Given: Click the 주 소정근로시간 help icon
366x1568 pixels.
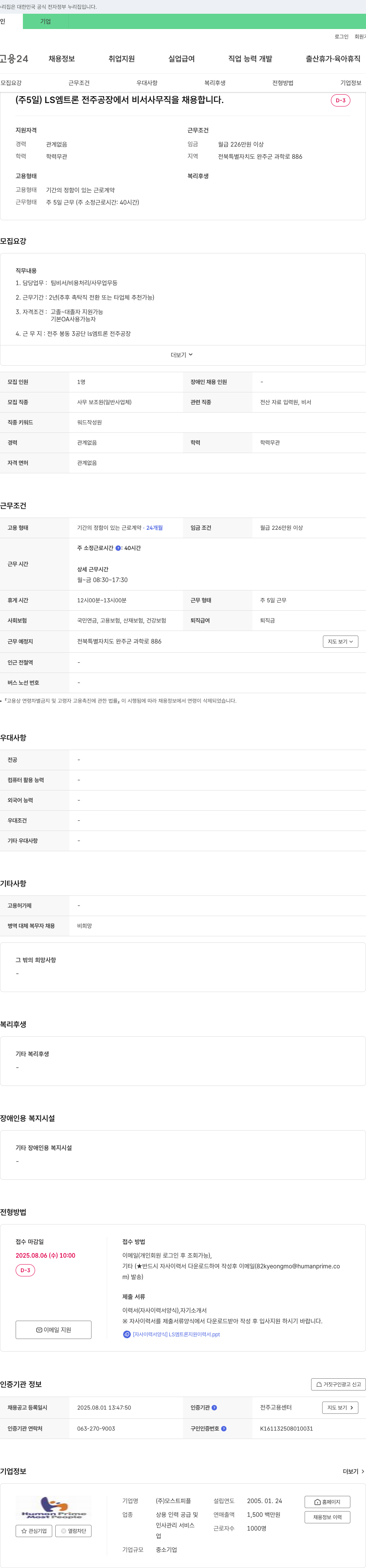Looking at the screenshot, I should [x=118, y=548].
